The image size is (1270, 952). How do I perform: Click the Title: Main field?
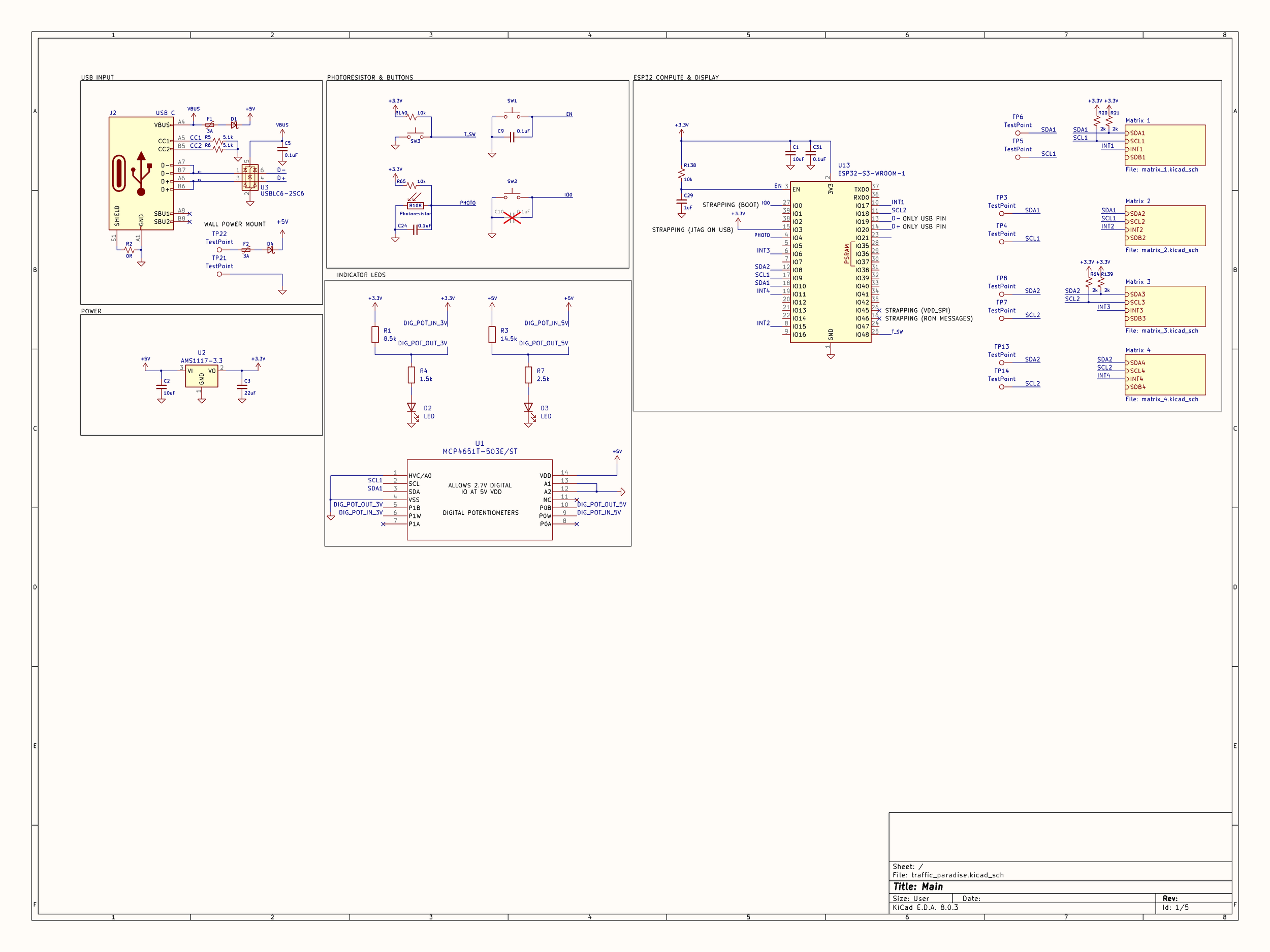[x=918, y=887]
